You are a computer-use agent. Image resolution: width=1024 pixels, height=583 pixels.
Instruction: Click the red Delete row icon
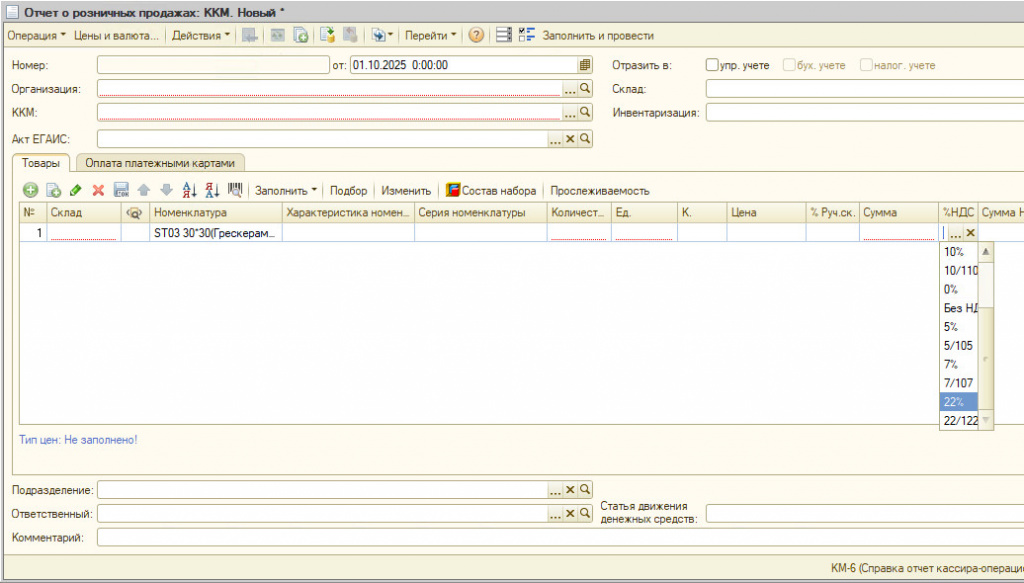tap(98, 190)
